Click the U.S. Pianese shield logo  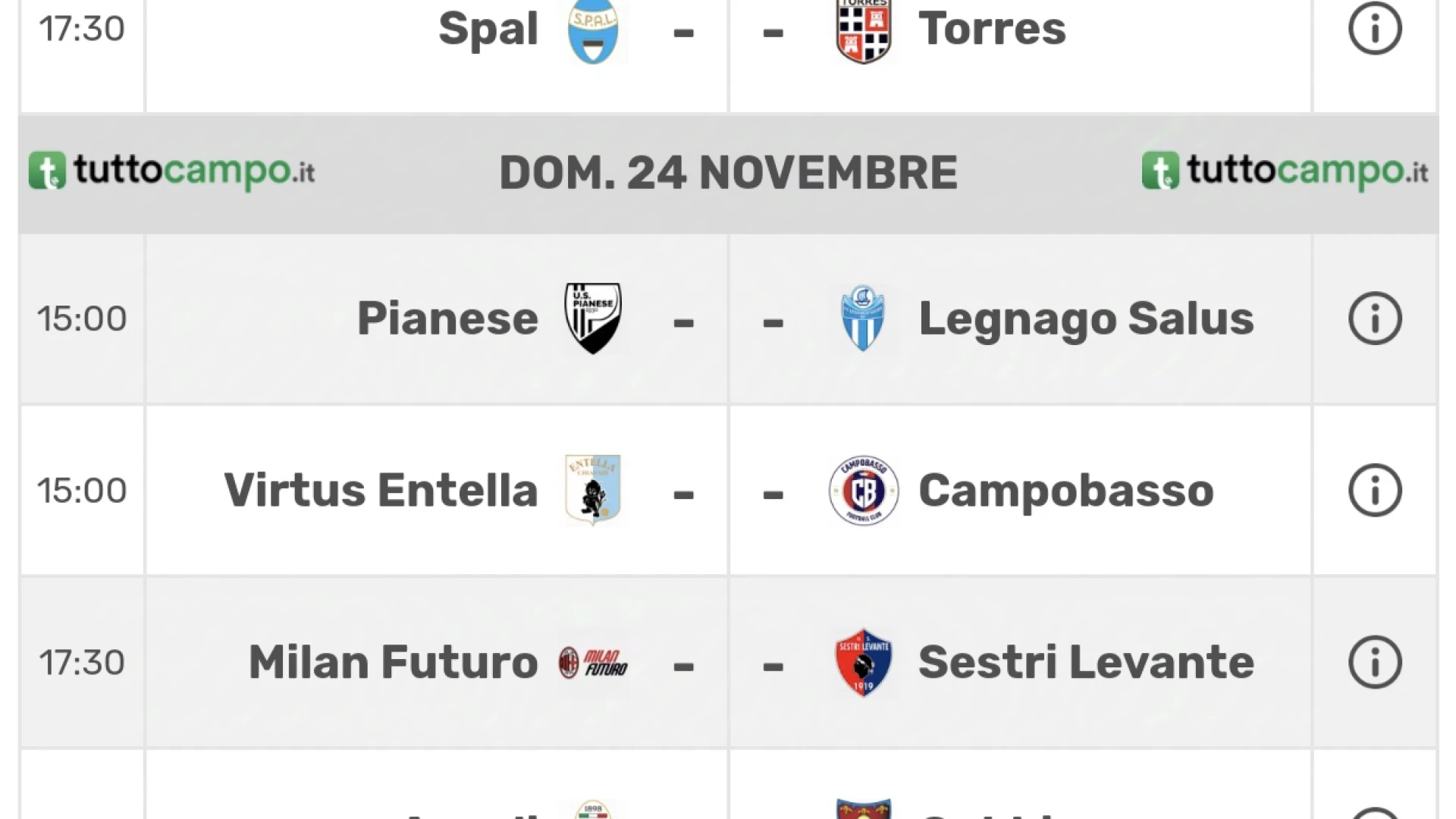coord(593,318)
